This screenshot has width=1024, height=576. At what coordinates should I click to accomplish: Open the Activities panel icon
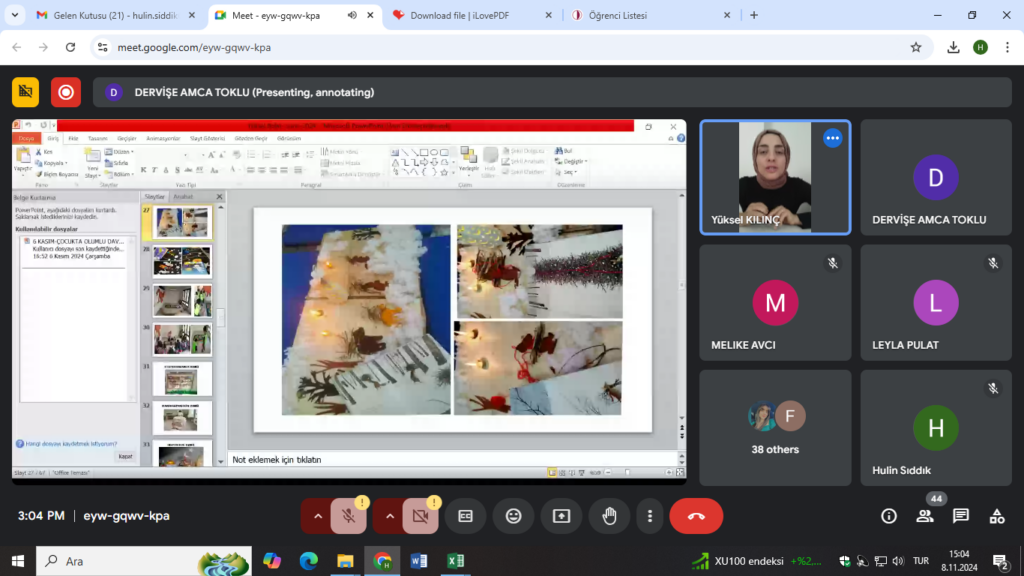[997, 516]
